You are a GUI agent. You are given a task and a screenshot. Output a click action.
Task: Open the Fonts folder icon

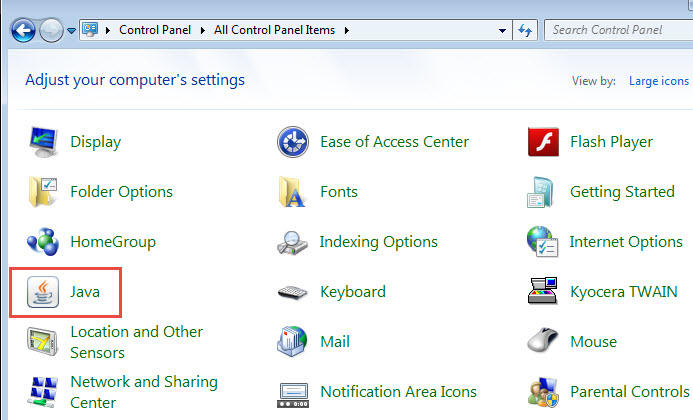293,192
